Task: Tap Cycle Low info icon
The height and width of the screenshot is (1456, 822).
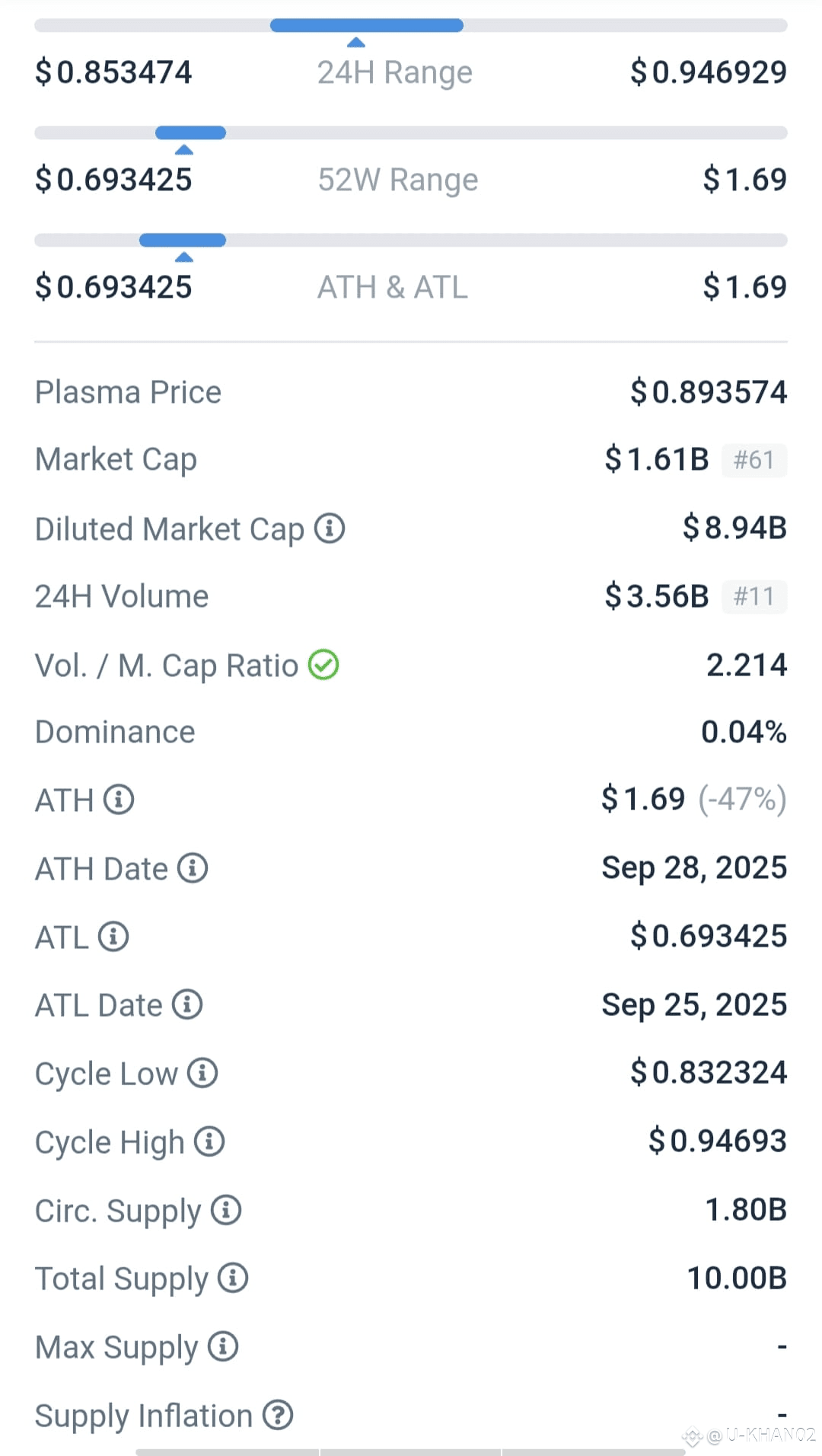Action: 202,1073
